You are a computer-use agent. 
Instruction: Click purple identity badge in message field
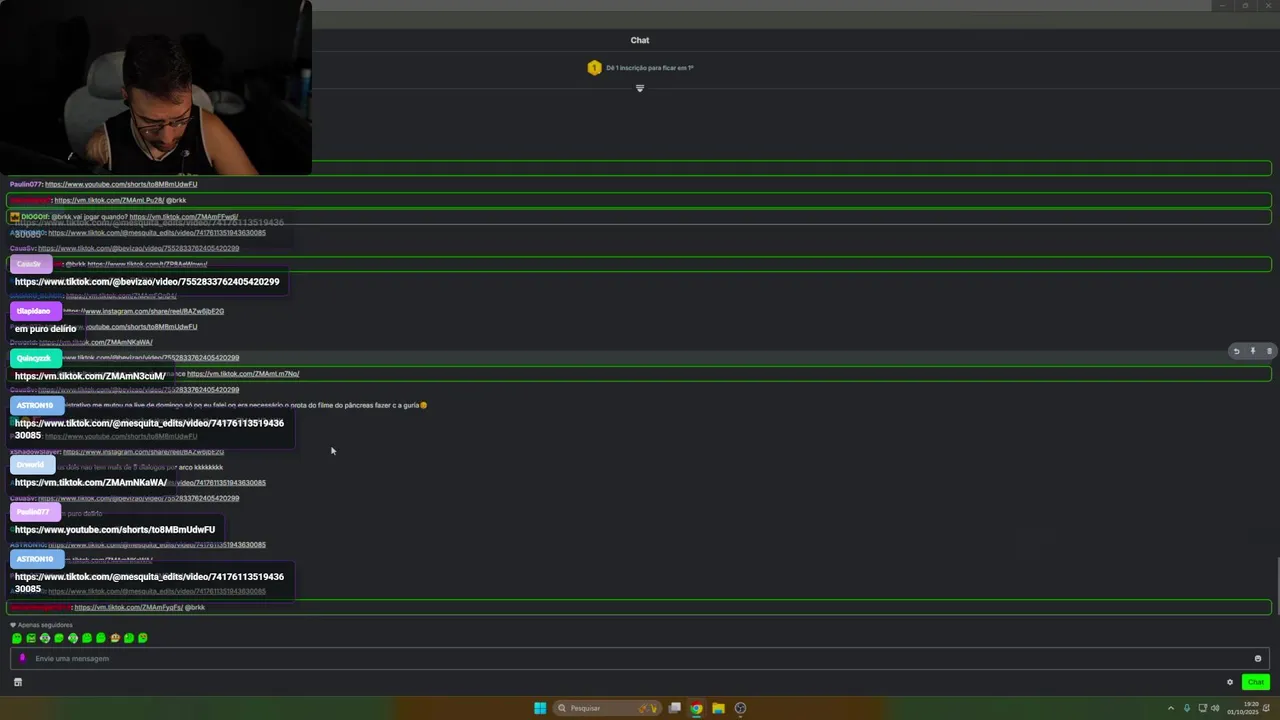(x=22, y=658)
